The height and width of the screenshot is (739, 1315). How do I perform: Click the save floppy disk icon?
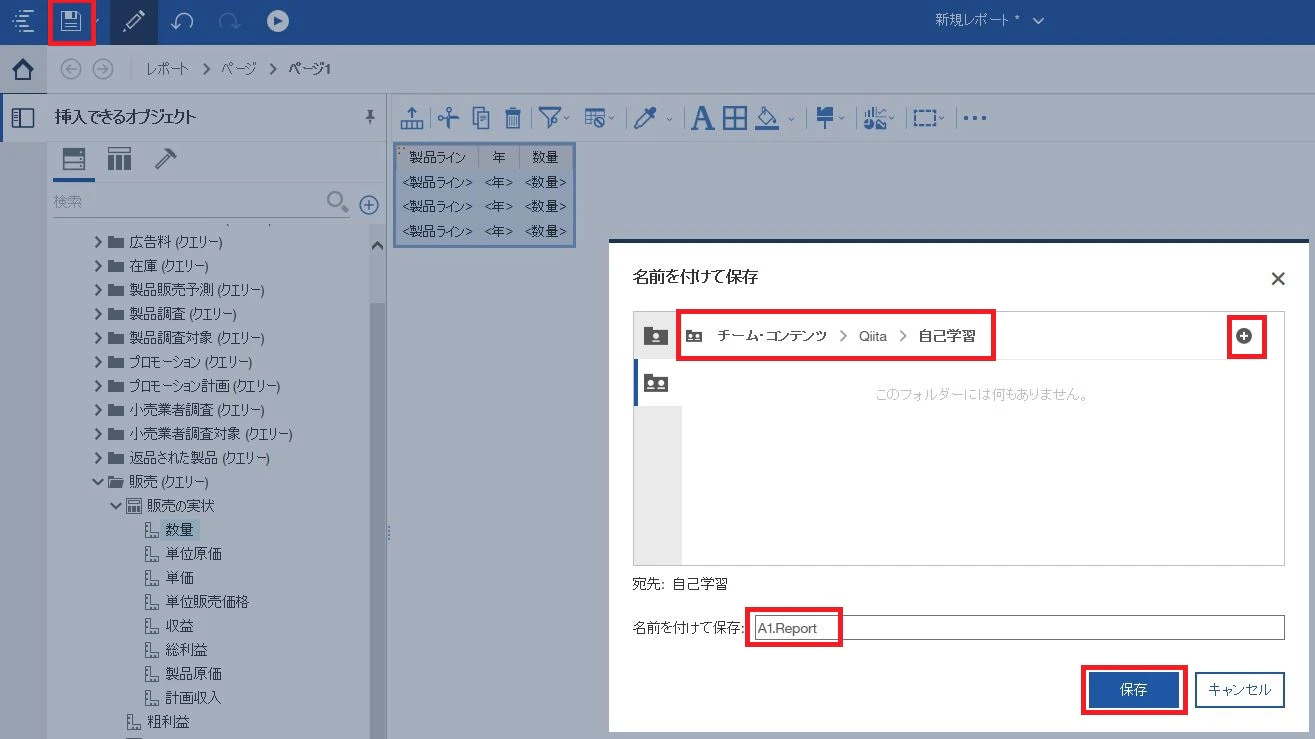71,21
